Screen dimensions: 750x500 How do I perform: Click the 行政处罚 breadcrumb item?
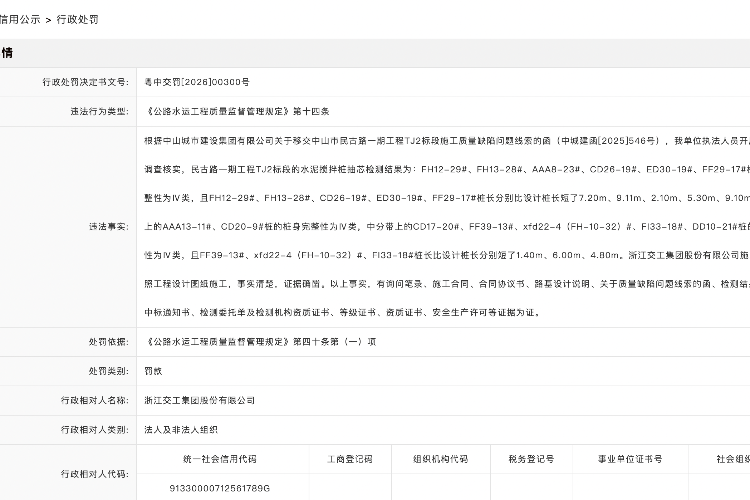(x=77, y=19)
